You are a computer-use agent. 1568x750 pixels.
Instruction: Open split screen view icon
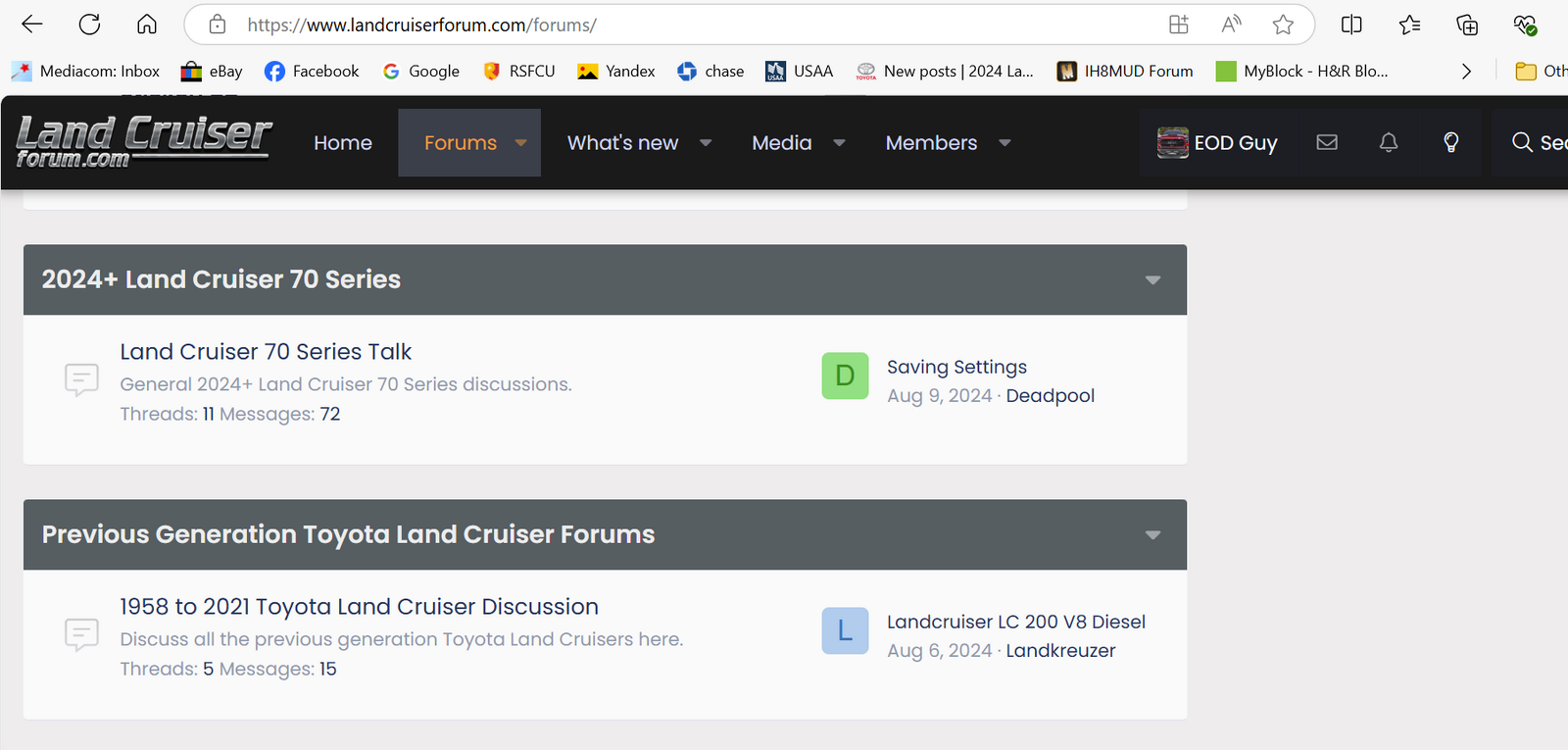[1351, 25]
